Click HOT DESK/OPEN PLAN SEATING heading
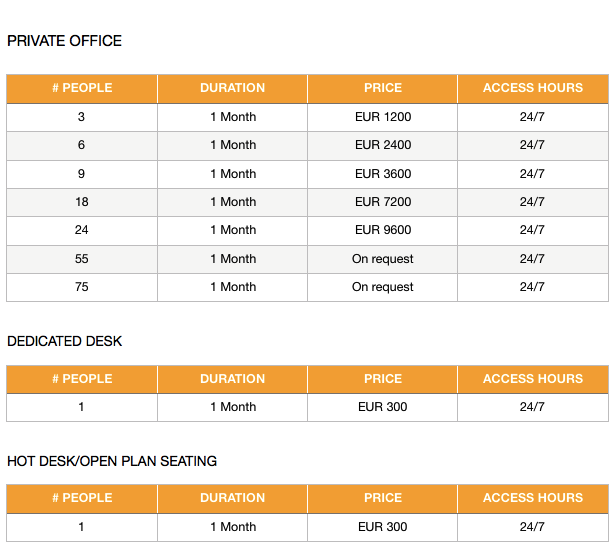 click(112, 461)
